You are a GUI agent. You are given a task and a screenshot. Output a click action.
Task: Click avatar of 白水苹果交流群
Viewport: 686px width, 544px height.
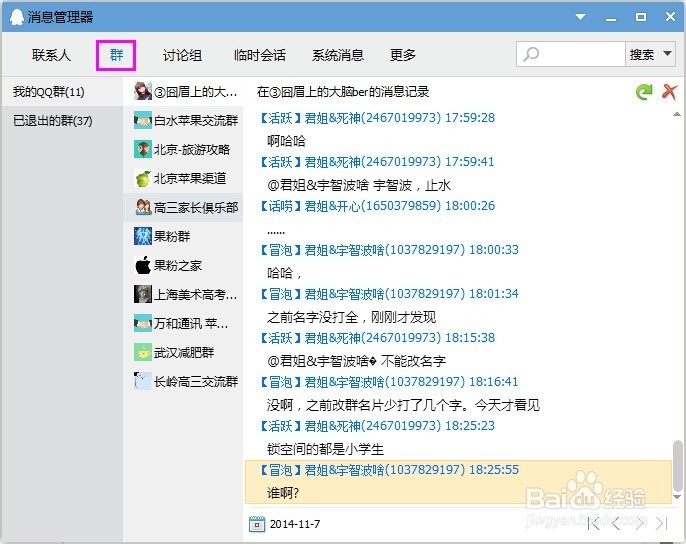pos(143,120)
